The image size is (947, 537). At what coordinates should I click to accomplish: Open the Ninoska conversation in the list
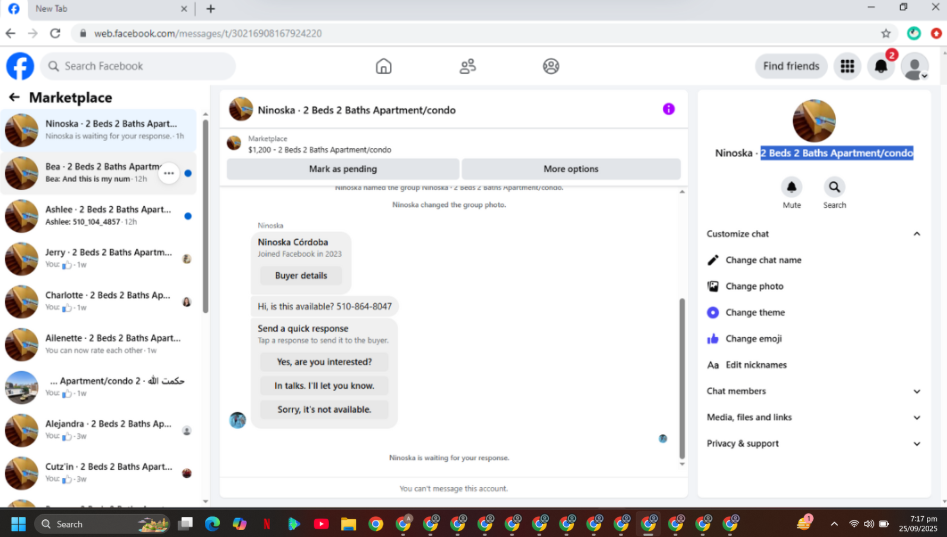tap(98, 130)
